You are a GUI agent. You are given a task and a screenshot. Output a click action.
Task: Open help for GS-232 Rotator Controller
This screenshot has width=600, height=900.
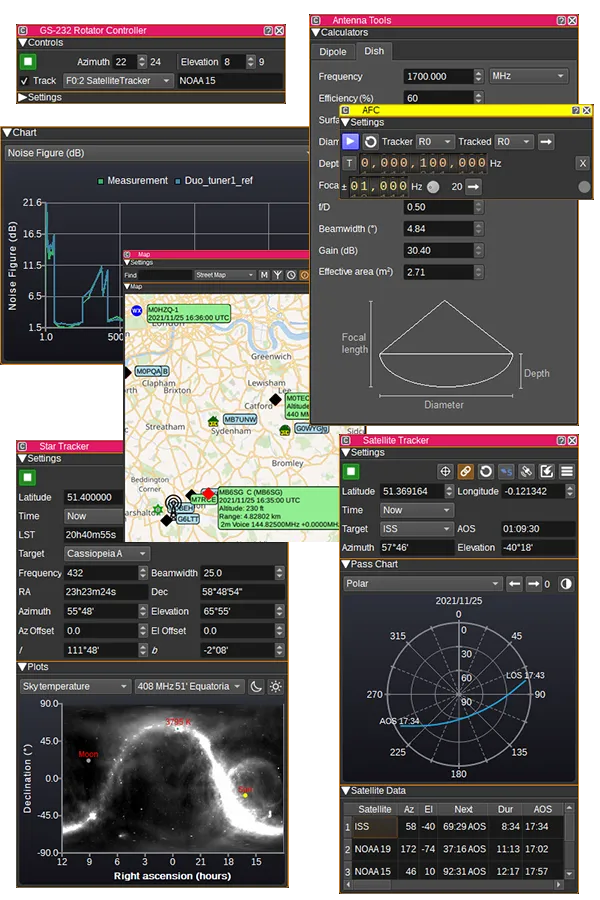[x=268, y=30]
